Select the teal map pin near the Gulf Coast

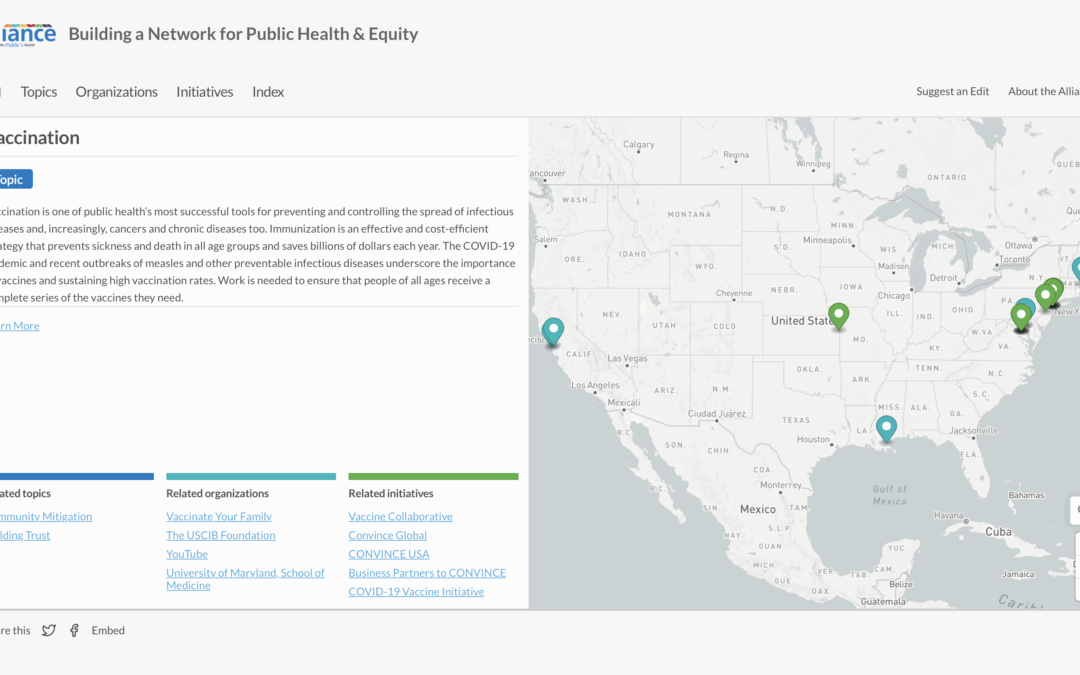pos(886,427)
